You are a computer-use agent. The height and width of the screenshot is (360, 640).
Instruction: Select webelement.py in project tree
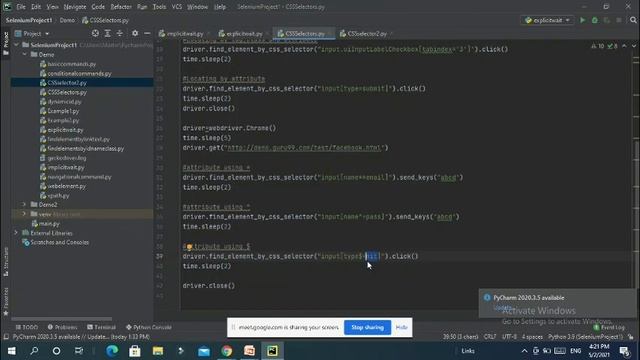coord(67,186)
